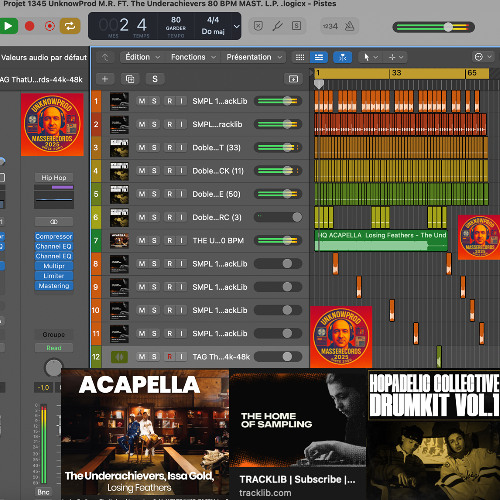Open the Limiter plug-in slot
500x500 pixels.
pyautogui.click(x=54, y=276)
